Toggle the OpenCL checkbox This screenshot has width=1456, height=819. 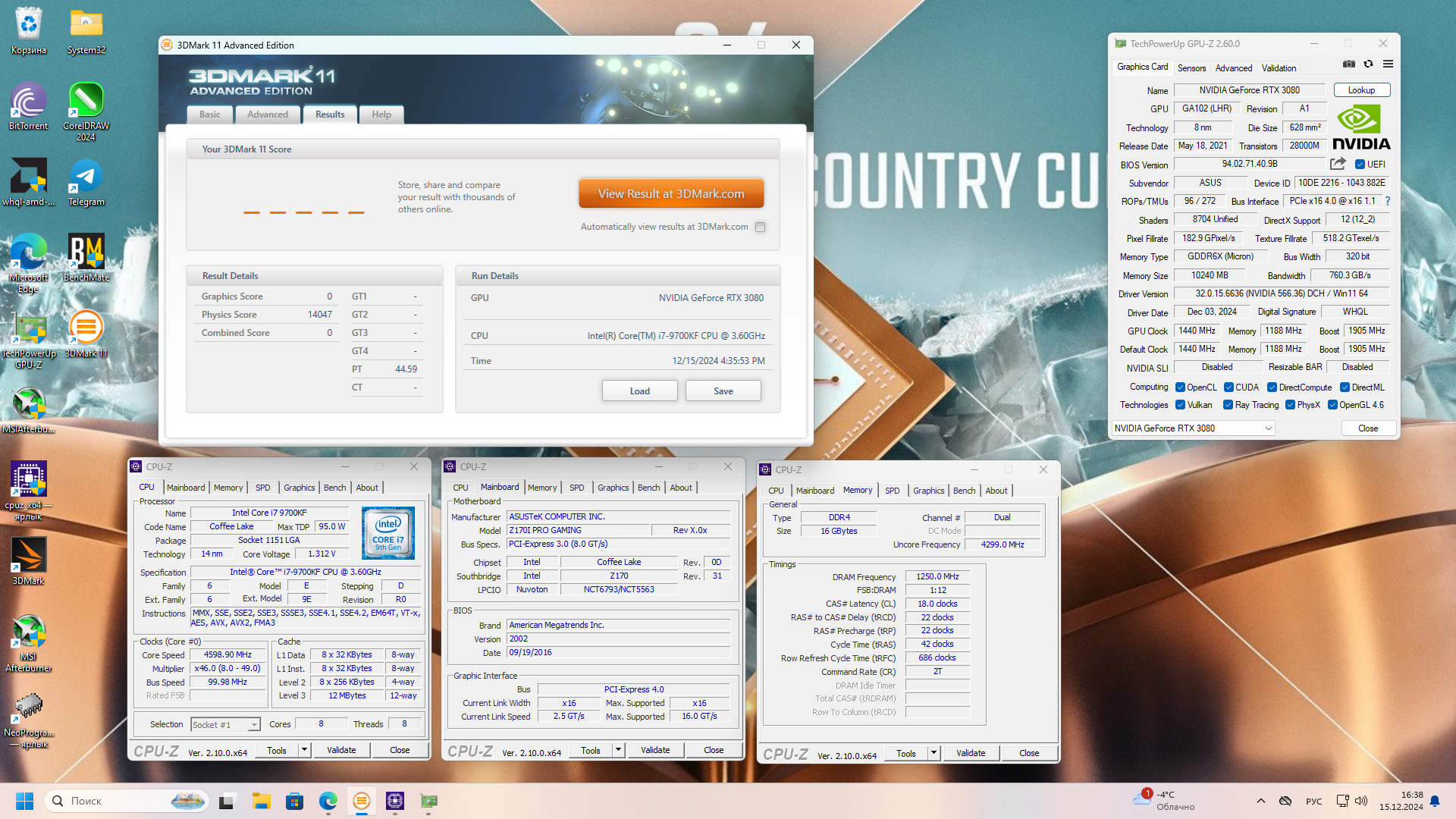click(x=1180, y=388)
